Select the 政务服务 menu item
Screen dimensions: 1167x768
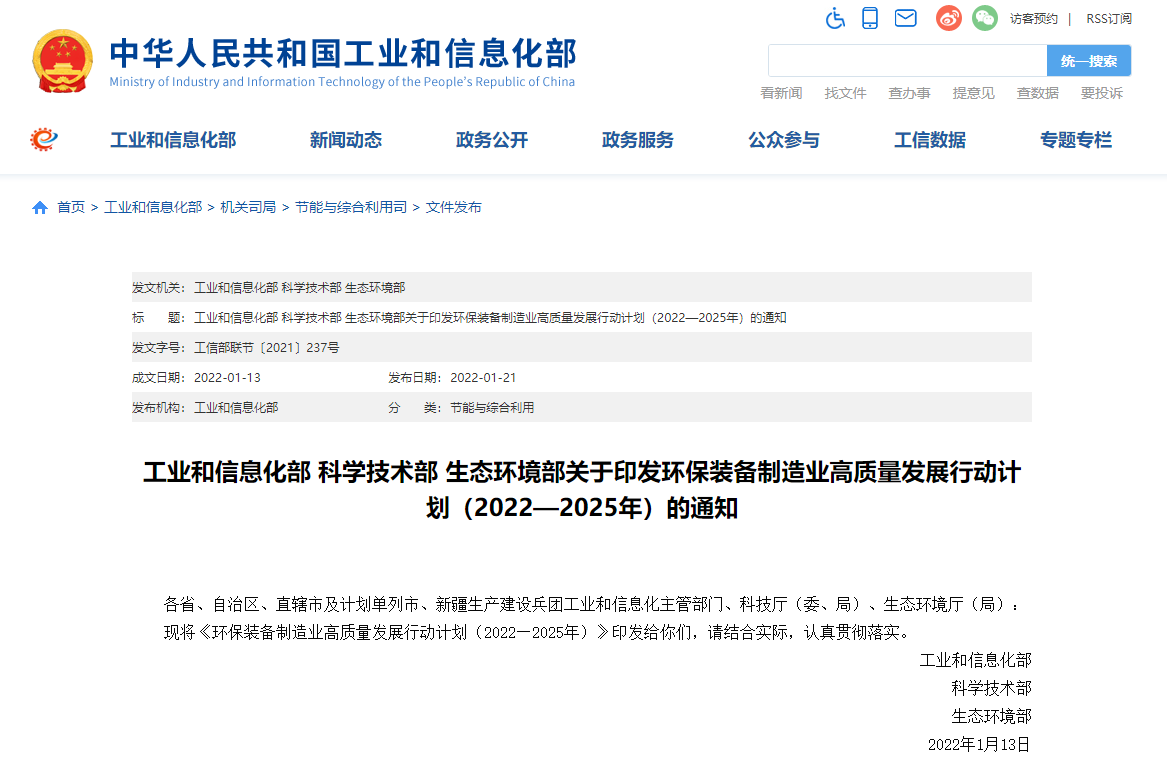tap(637, 140)
